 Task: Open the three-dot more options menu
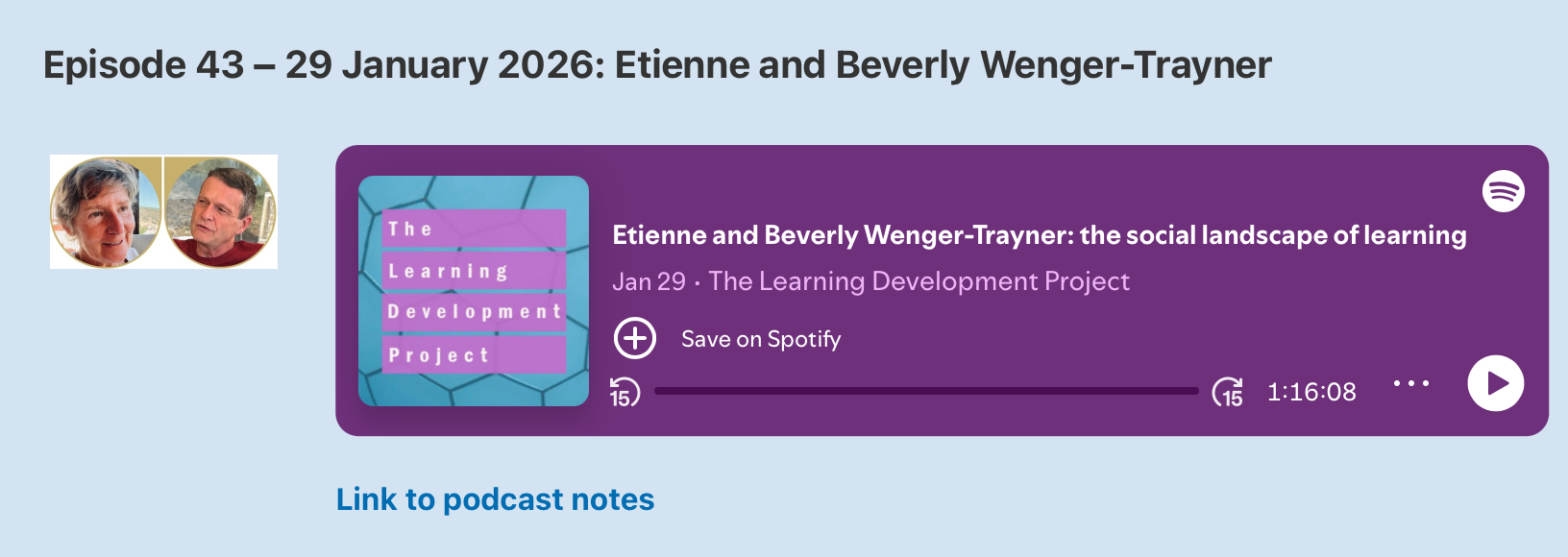pos(1410,383)
